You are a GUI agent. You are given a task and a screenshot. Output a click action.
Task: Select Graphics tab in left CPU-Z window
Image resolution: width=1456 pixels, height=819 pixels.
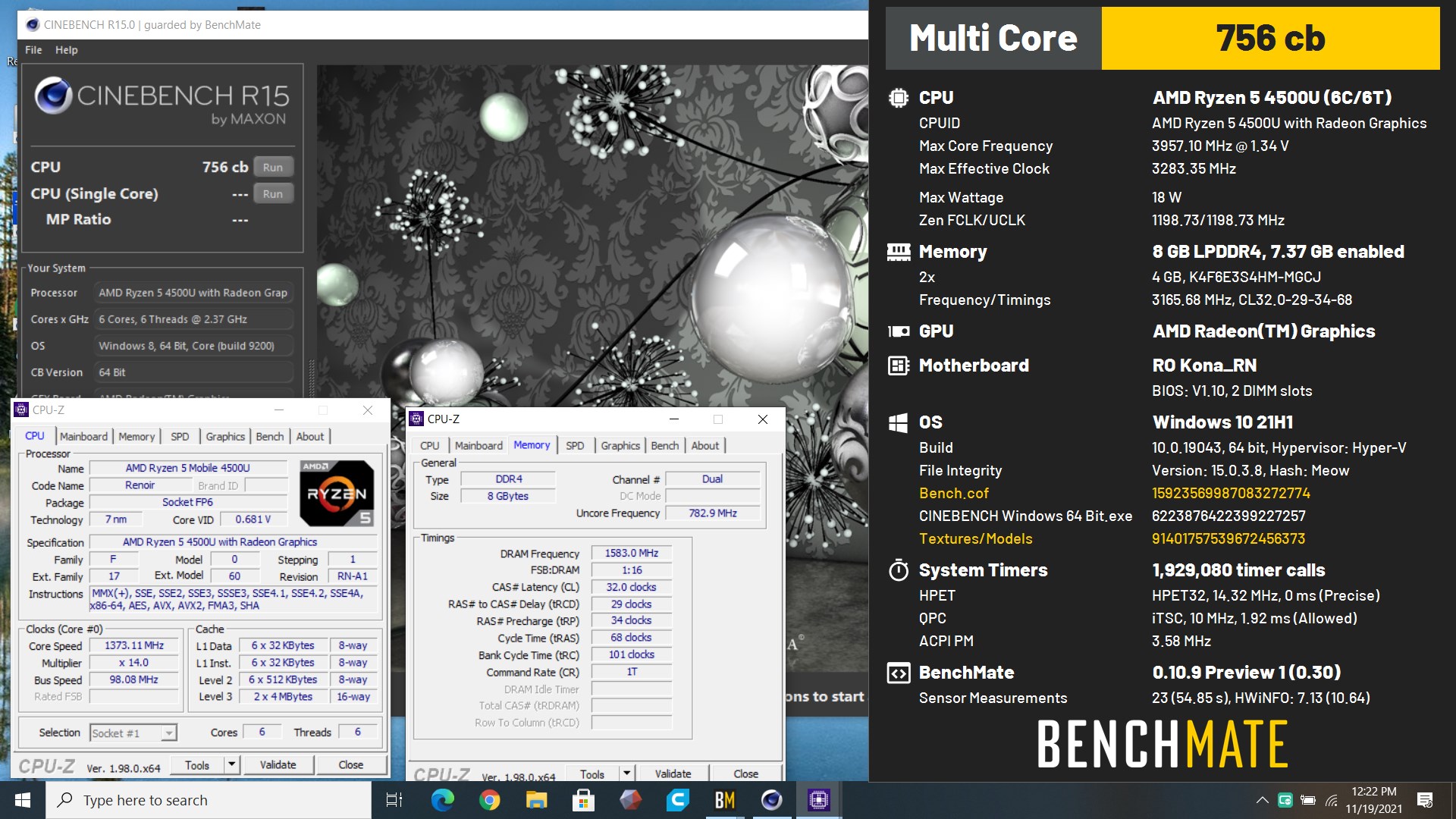pos(225,436)
